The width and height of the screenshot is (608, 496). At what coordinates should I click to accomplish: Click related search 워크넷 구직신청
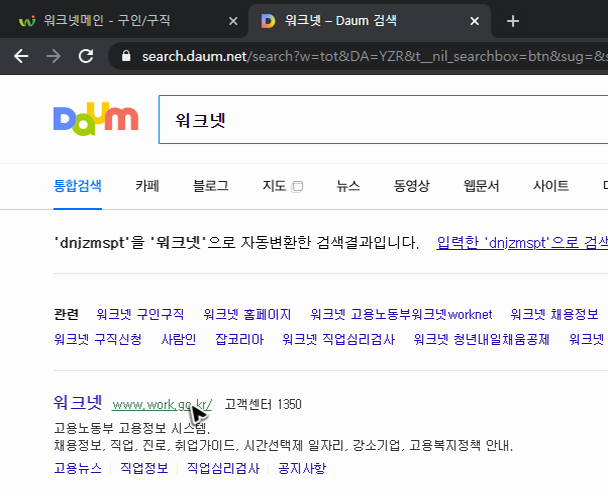pyautogui.click(x=98, y=340)
